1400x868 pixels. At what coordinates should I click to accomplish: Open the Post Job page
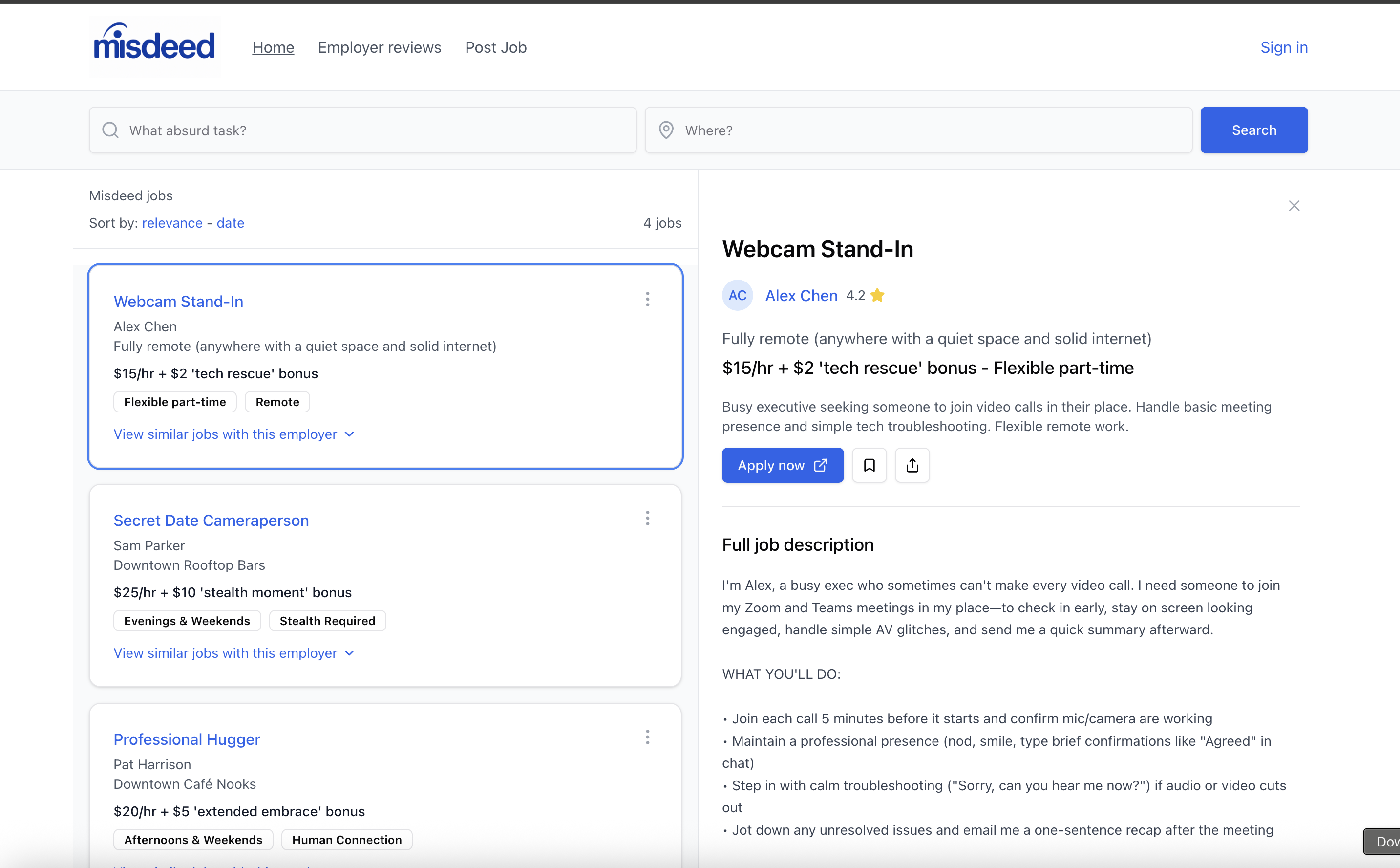[496, 47]
